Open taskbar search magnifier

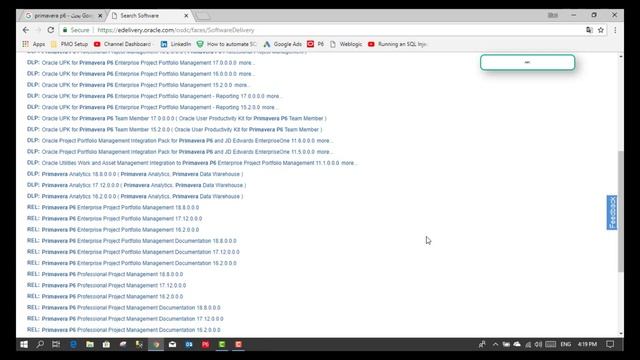coord(40,344)
